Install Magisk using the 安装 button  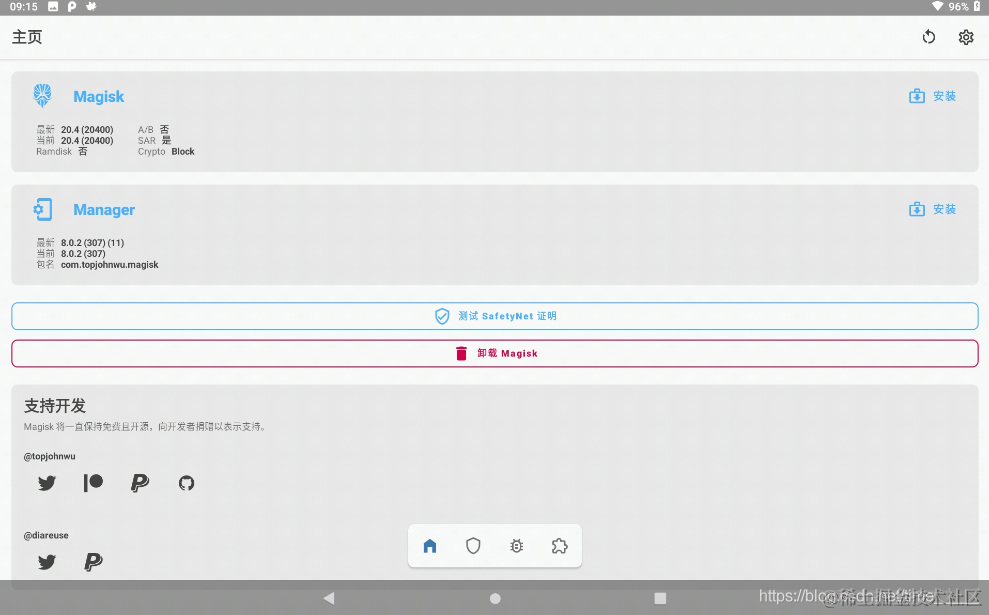(932, 96)
